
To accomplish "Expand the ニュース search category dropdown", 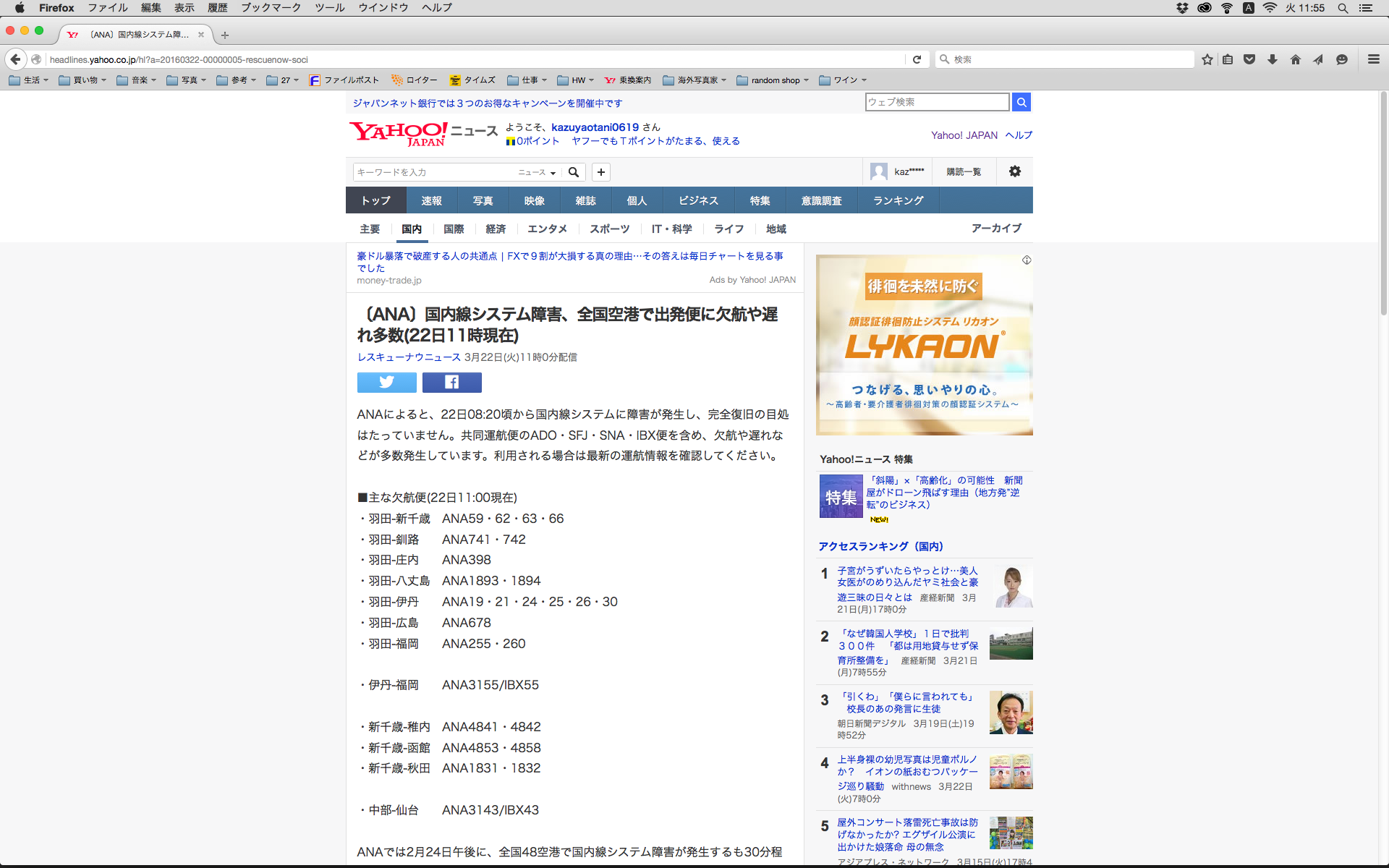I will [537, 172].
